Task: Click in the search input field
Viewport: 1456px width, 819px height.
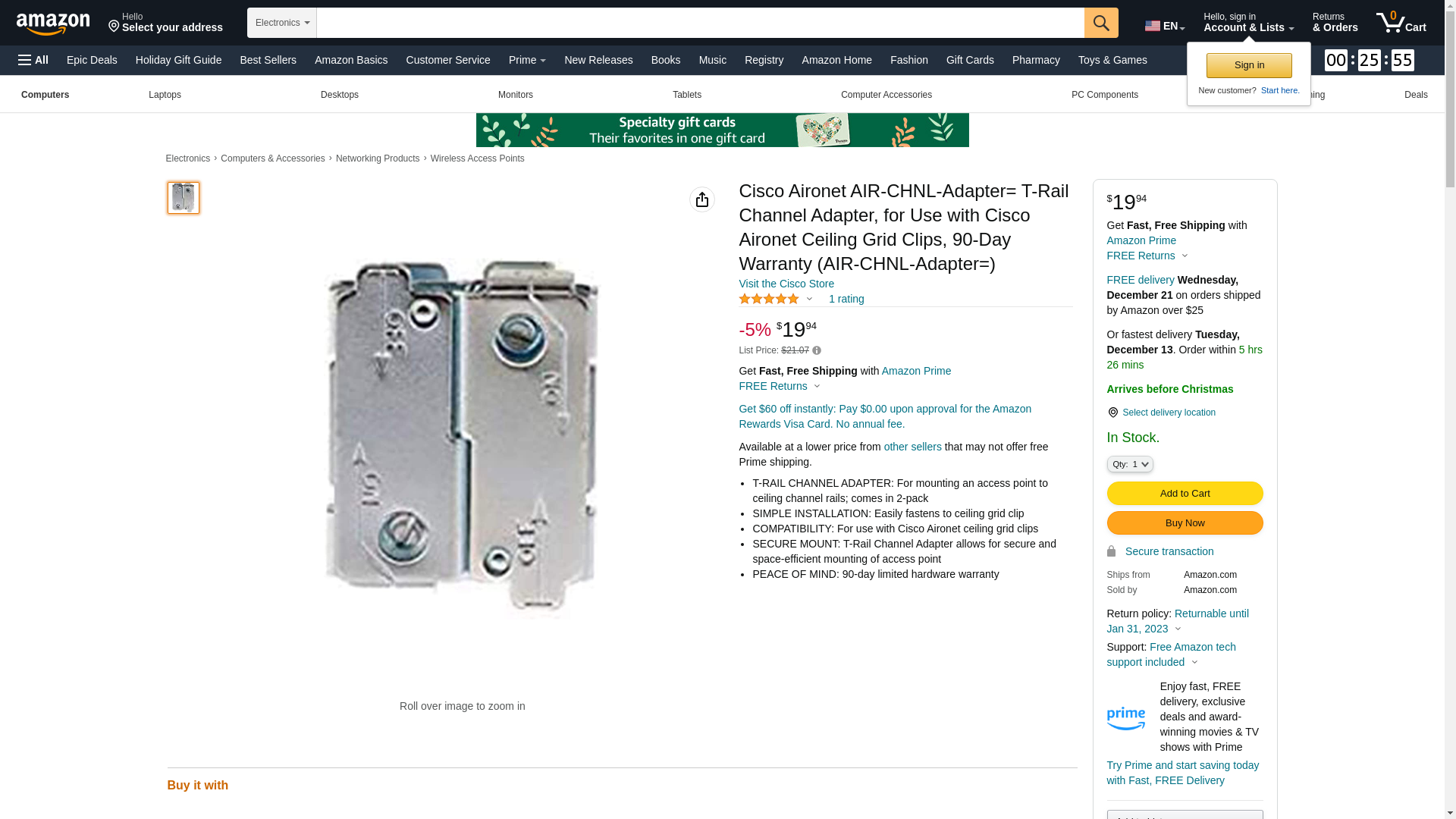Action: [700, 23]
